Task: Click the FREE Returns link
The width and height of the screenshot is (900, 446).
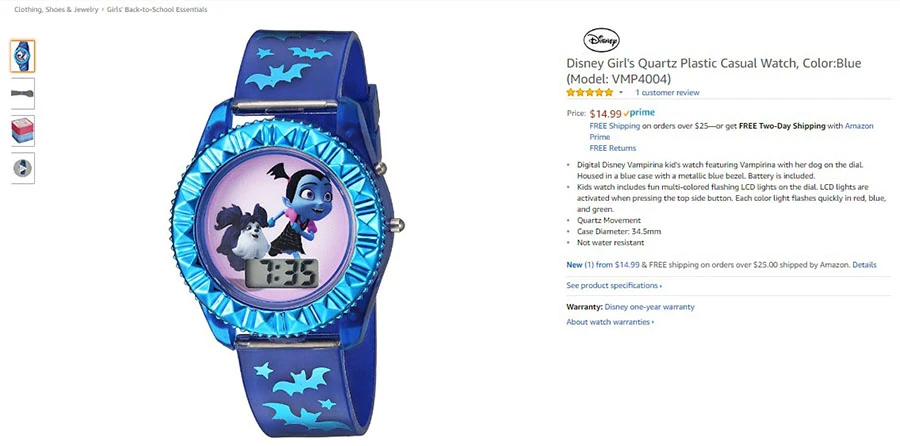Action: (612, 148)
